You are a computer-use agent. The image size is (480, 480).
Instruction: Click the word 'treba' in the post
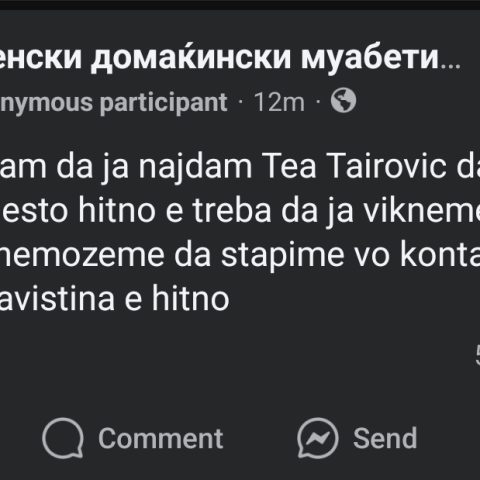click(232, 211)
